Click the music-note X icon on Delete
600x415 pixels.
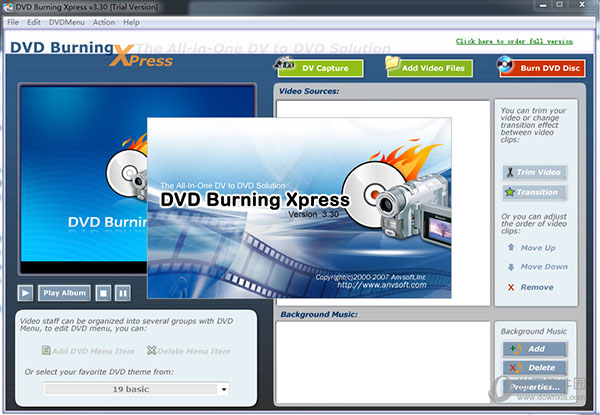tap(515, 368)
